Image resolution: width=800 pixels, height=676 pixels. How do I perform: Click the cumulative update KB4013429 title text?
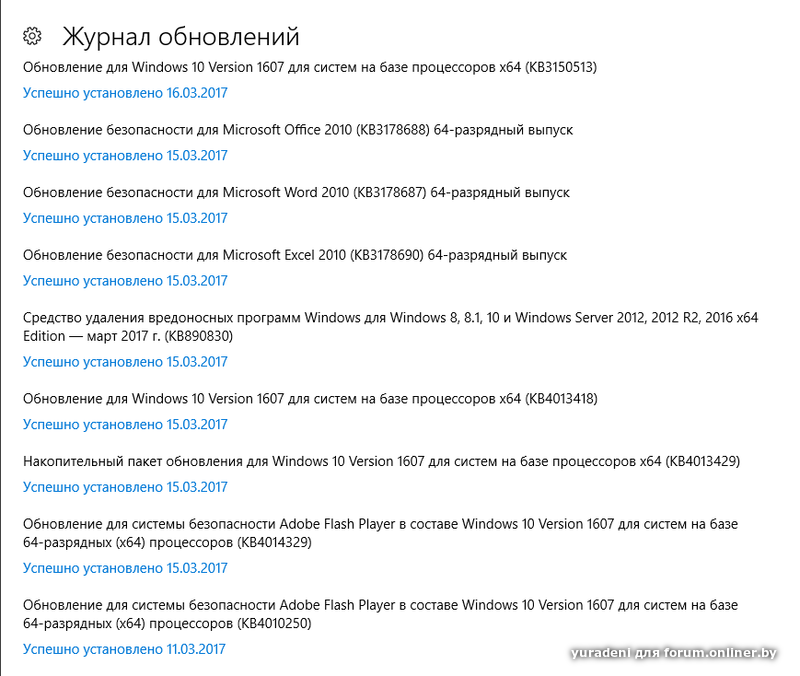pyautogui.click(x=381, y=461)
